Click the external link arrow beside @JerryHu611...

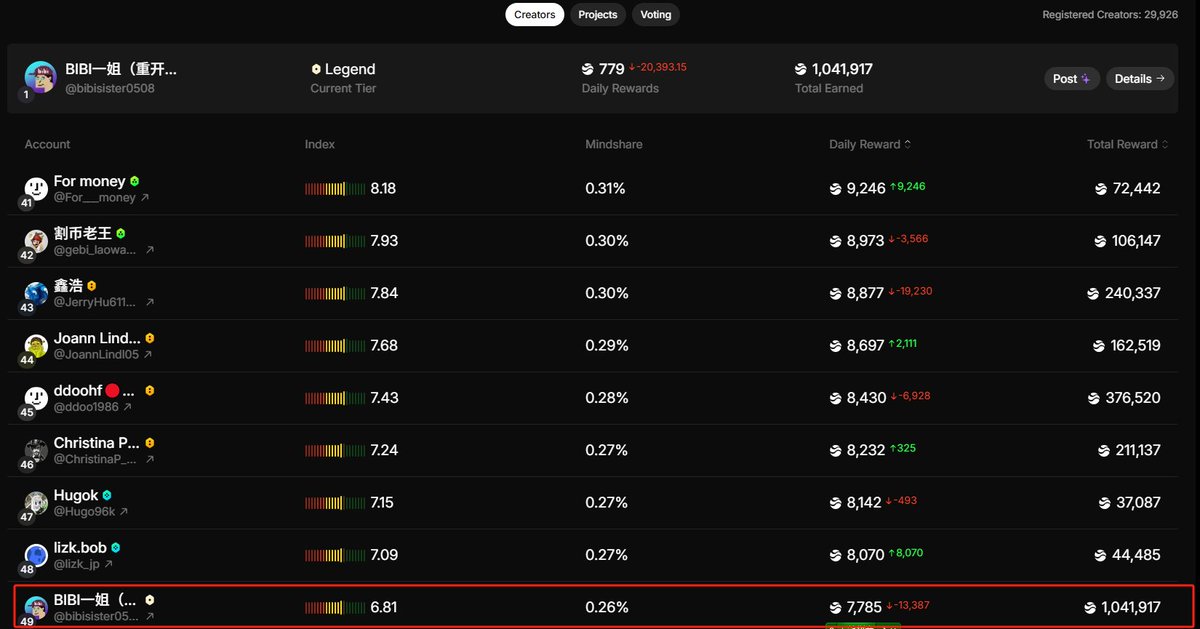150,302
